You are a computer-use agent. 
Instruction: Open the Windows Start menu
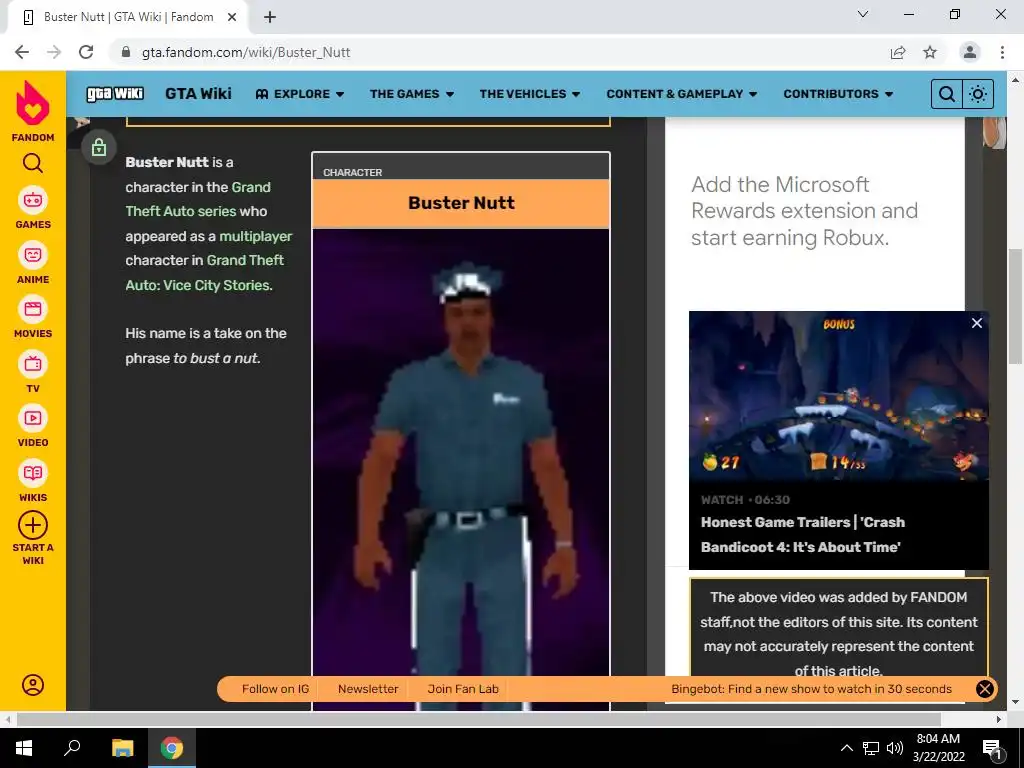tap(24, 748)
